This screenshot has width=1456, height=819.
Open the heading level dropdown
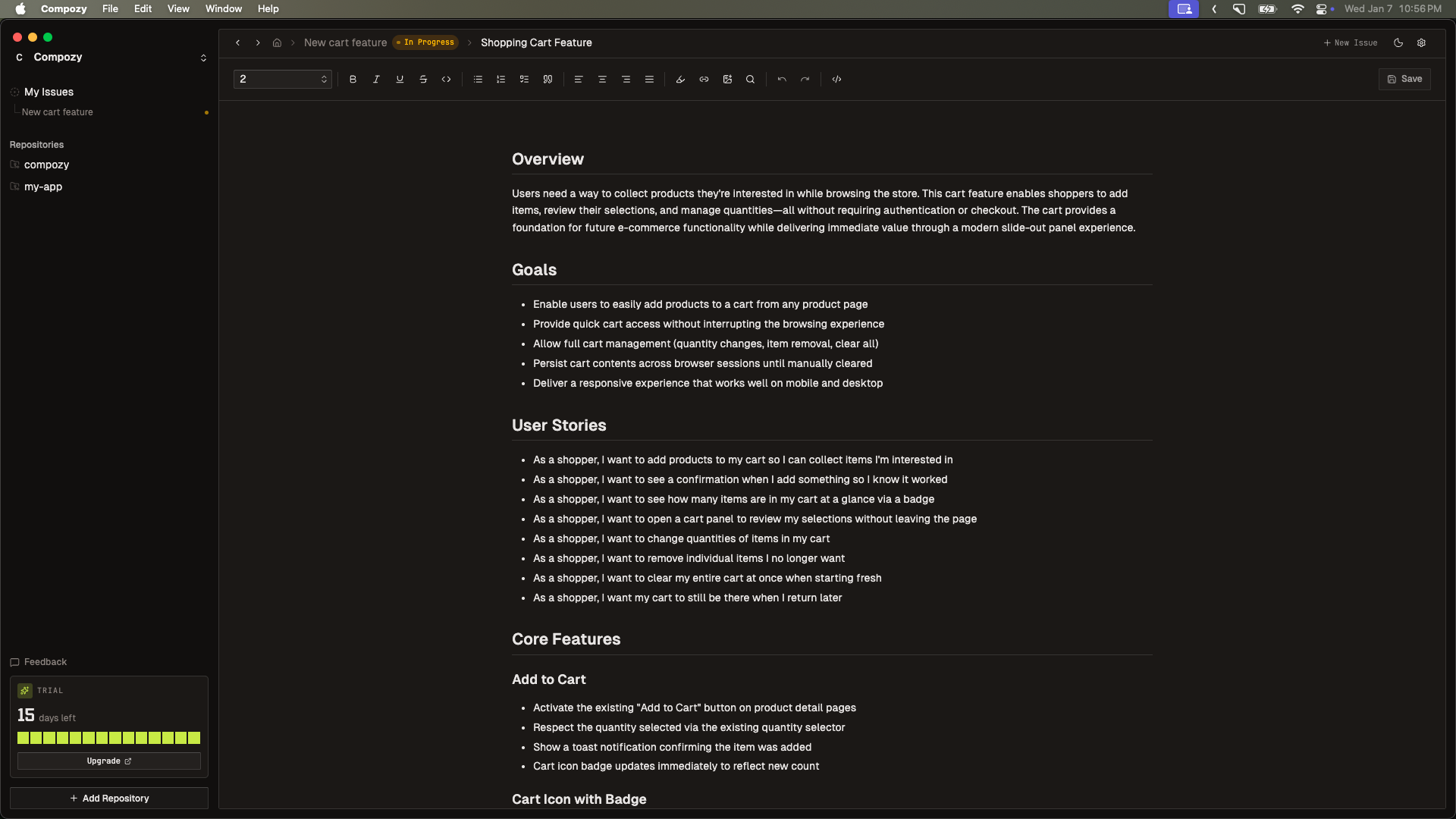[x=282, y=79]
